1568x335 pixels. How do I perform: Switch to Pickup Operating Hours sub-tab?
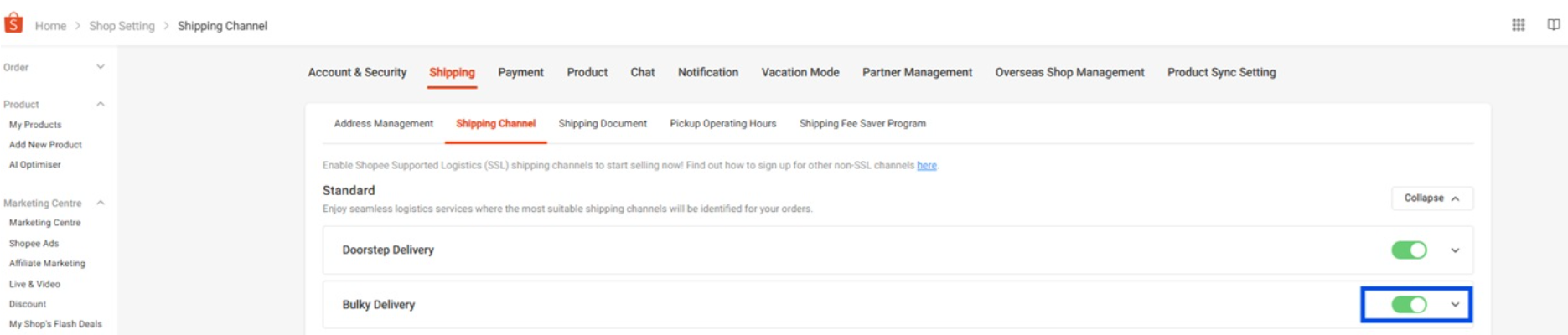tap(722, 123)
